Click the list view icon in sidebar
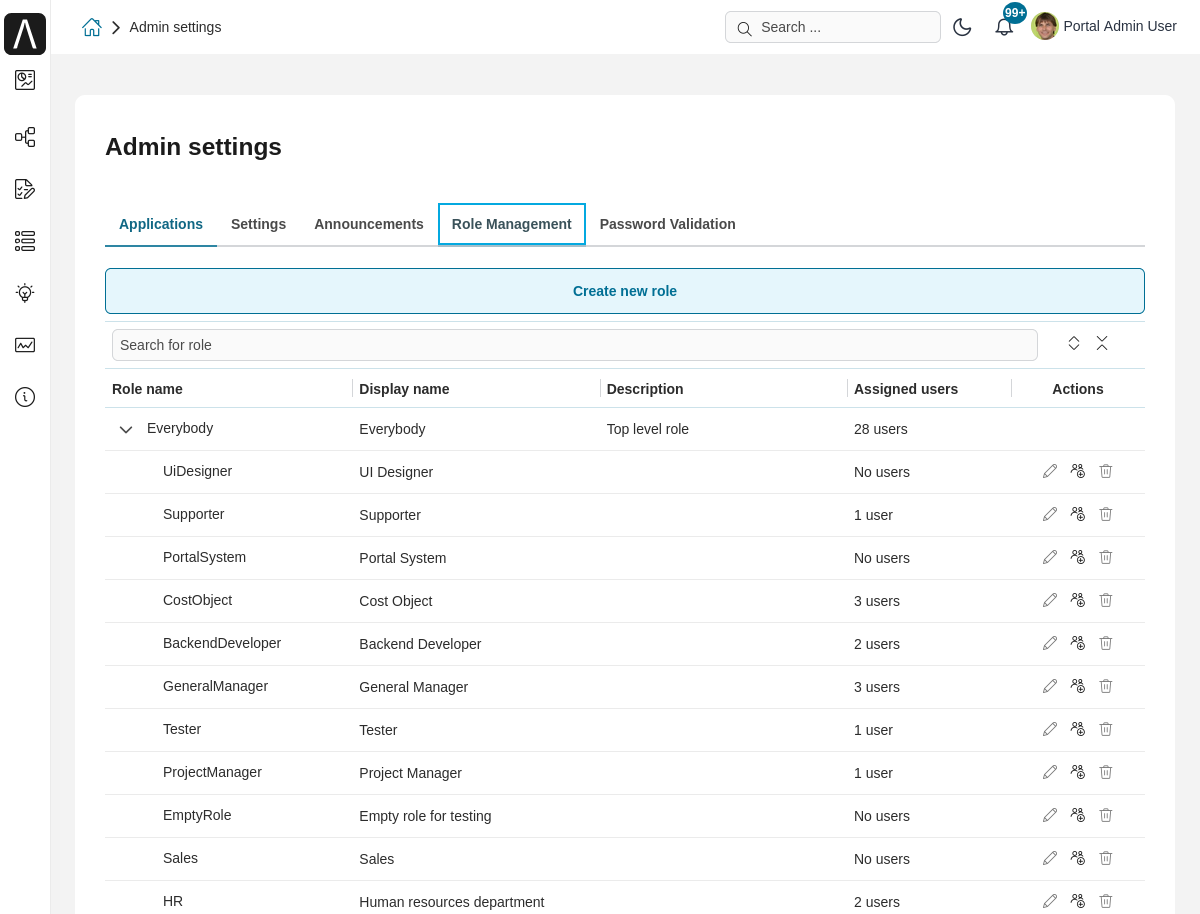1200x914 pixels. (25, 241)
